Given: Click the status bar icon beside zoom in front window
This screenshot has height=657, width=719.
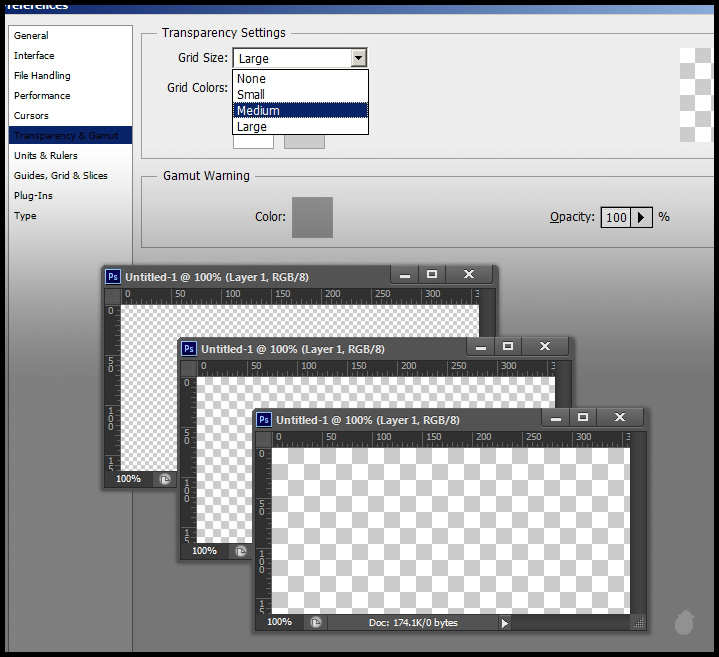Looking at the screenshot, I should pos(316,622).
